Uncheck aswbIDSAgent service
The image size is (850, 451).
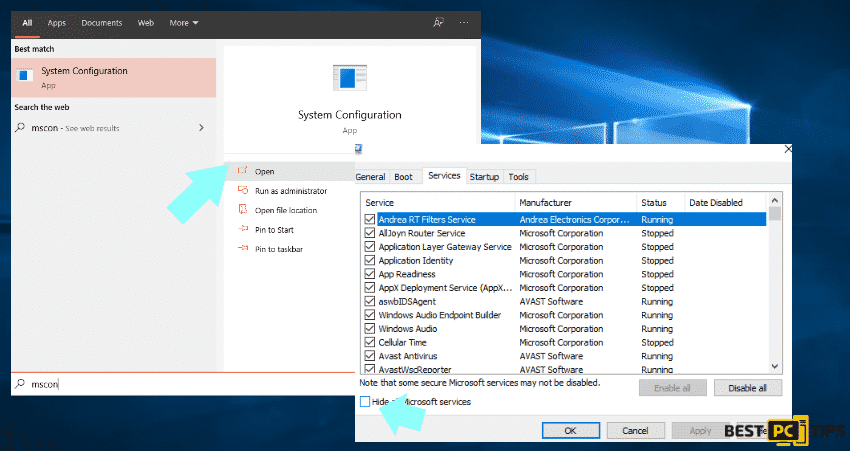(370, 301)
